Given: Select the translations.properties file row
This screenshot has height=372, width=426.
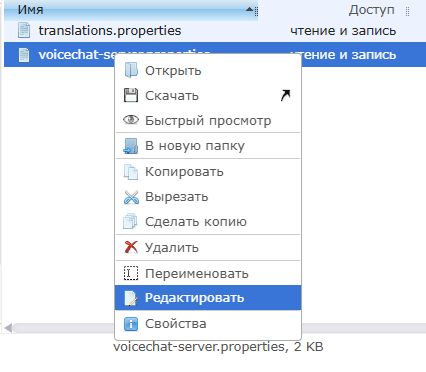Looking at the screenshot, I should click(x=215, y=31).
